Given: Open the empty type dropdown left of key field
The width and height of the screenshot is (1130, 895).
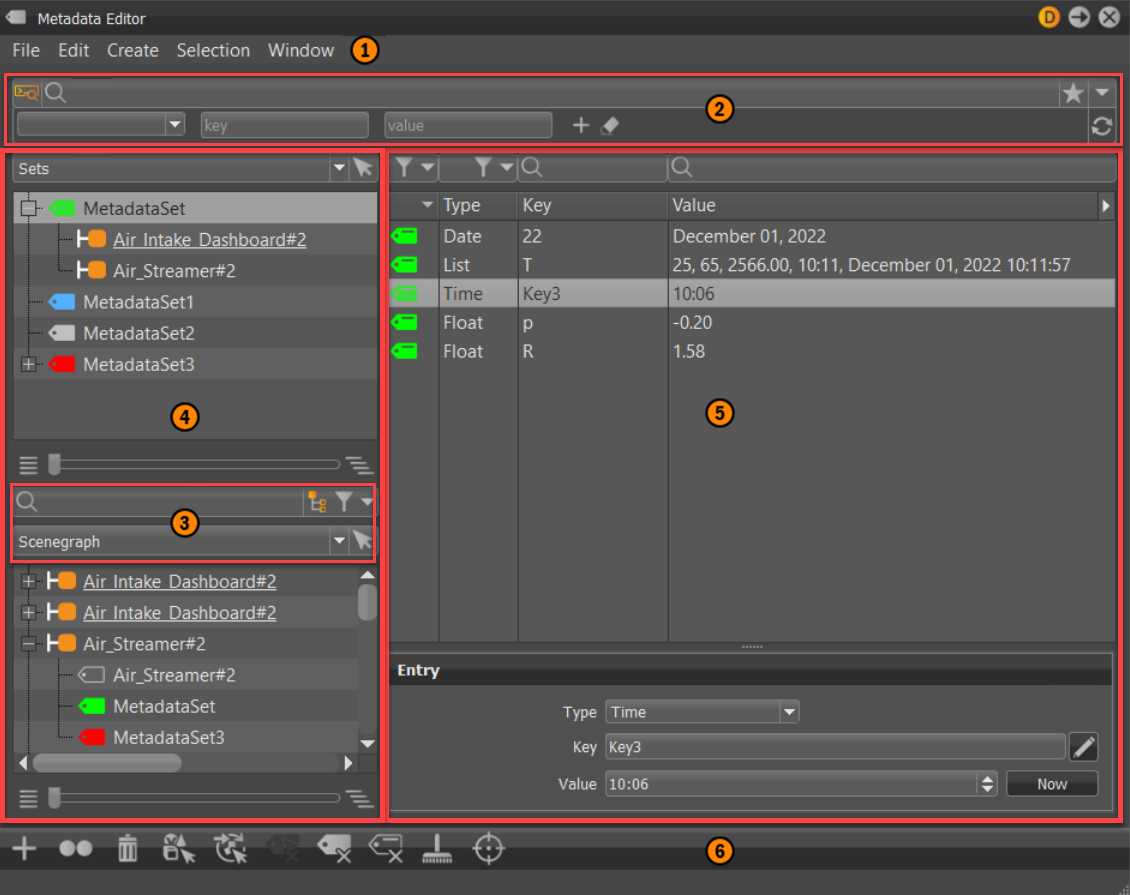Looking at the screenshot, I should click(101, 125).
